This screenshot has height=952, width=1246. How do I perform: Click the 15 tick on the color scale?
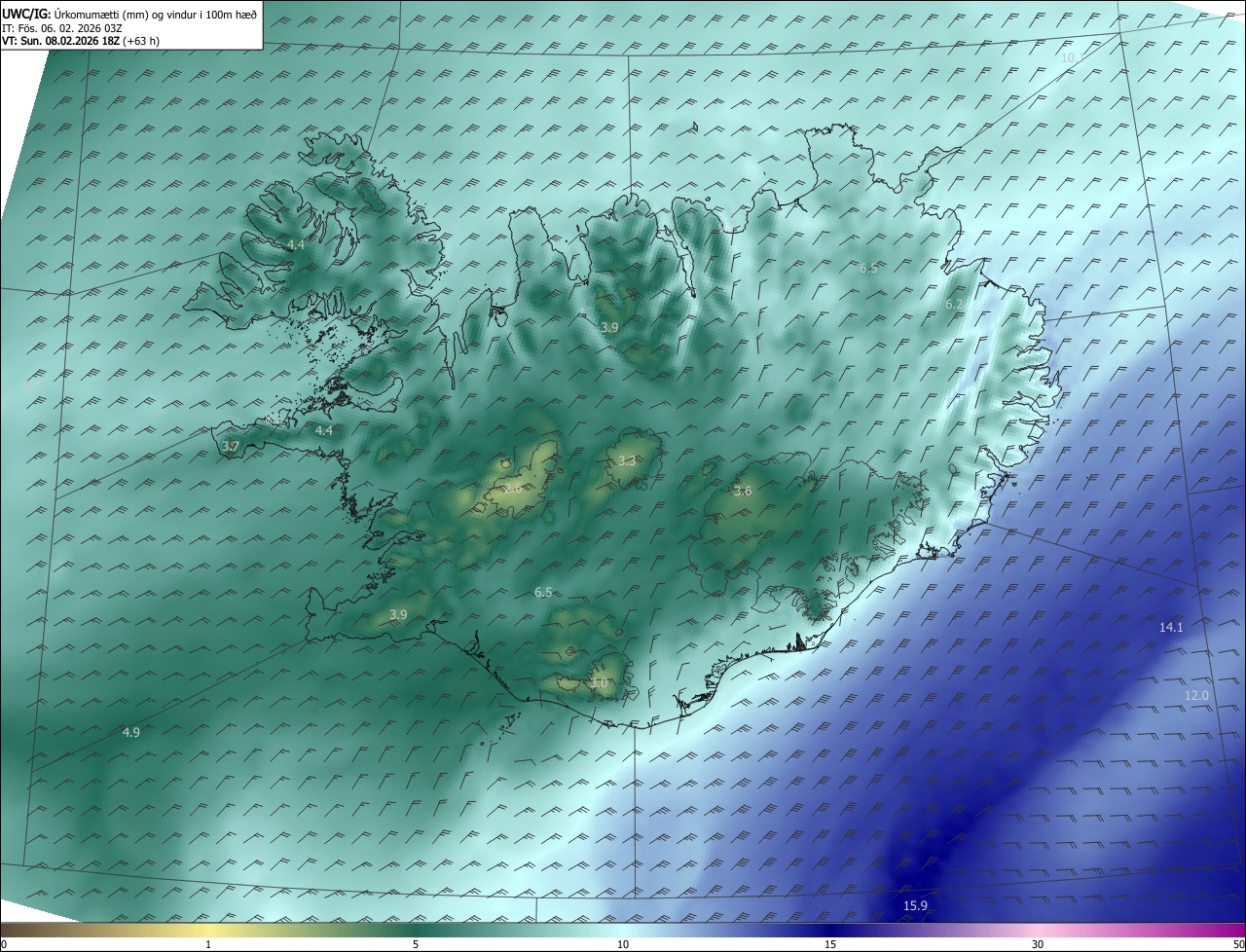point(830,944)
